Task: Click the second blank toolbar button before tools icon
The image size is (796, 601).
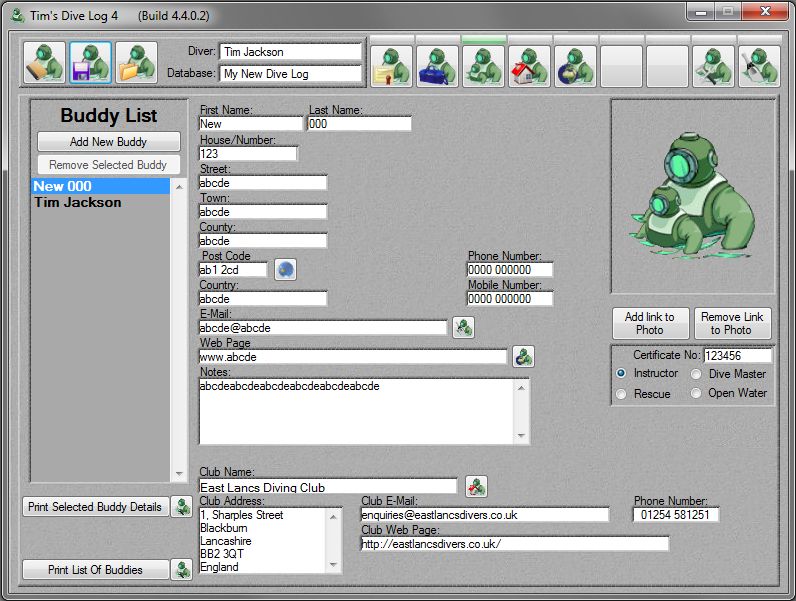Action: click(668, 66)
